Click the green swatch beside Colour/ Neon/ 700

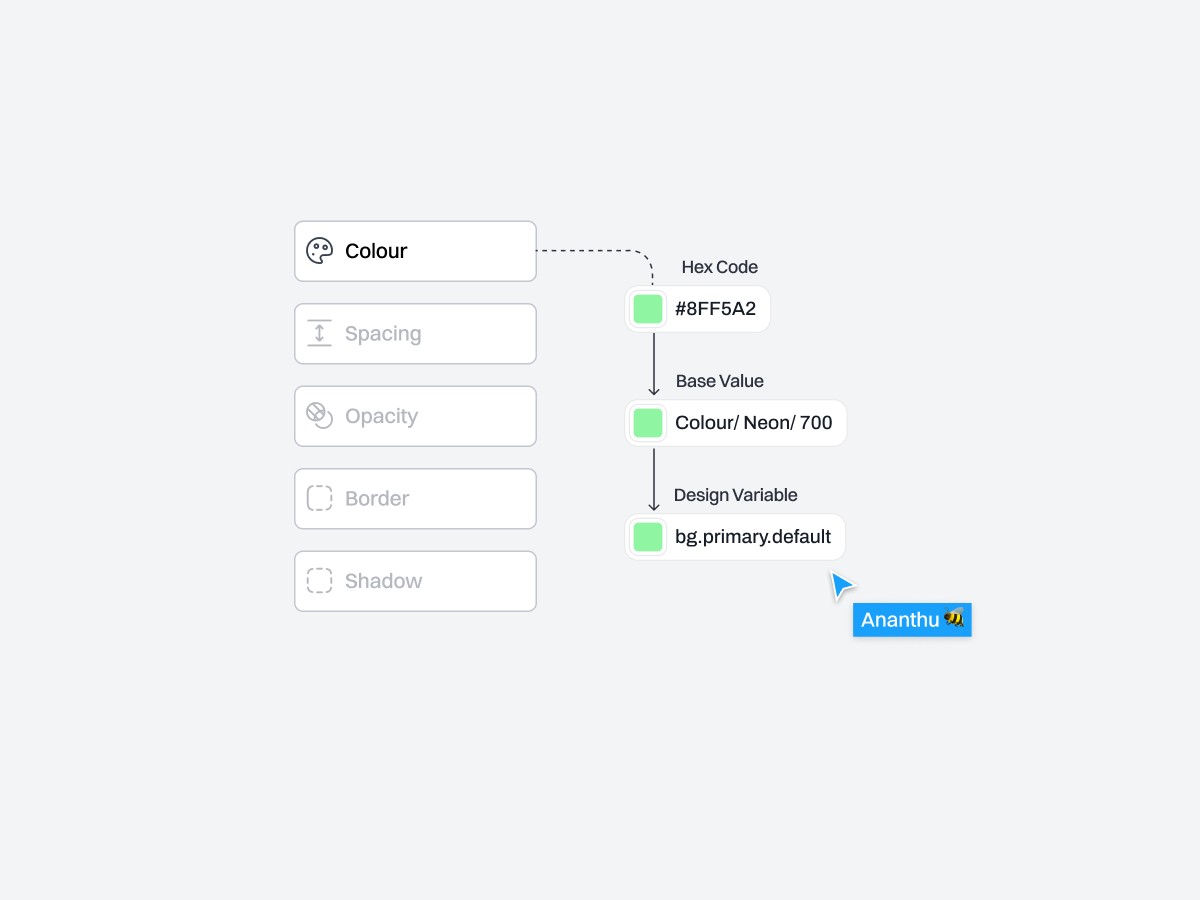point(648,423)
